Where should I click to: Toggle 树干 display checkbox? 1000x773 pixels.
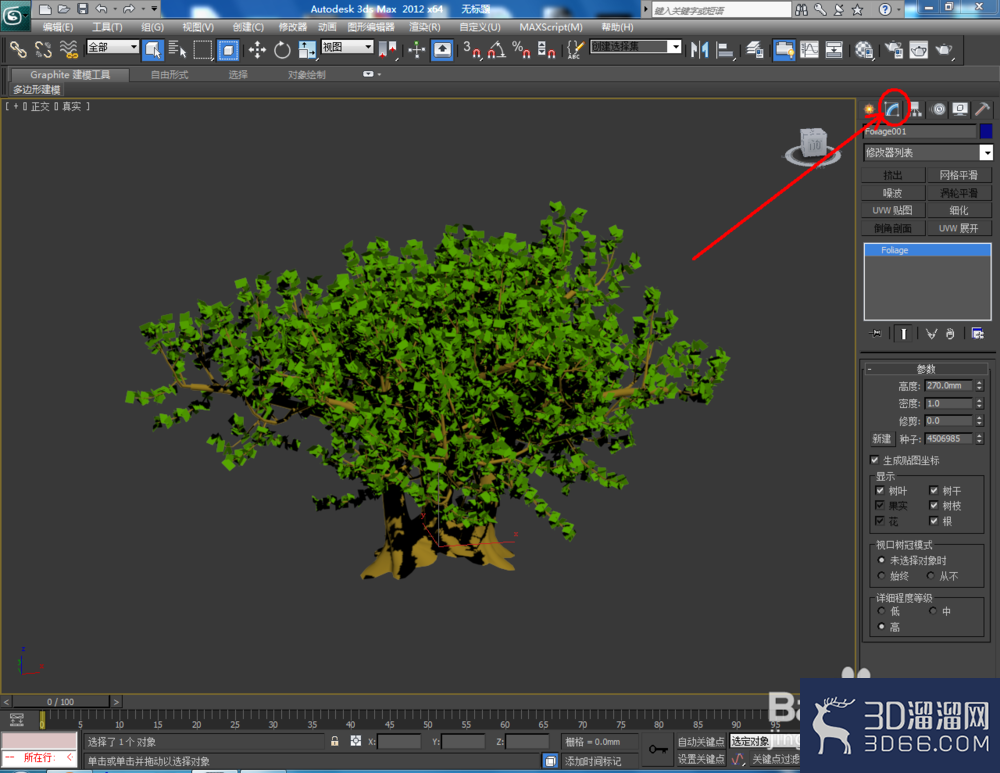coord(934,490)
